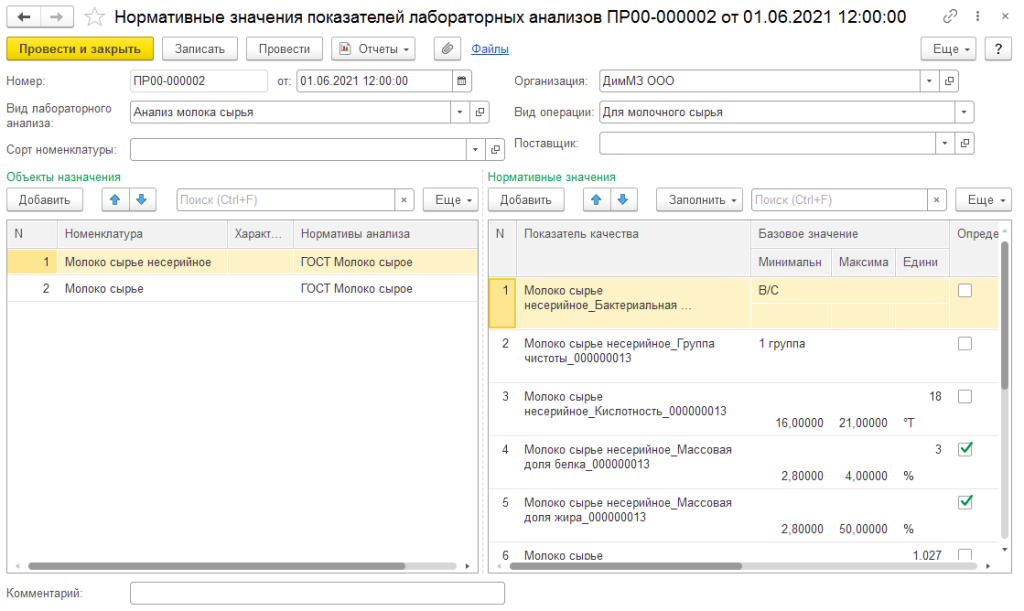Uncheck Массовая доля белка checkbox

tap(964, 450)
